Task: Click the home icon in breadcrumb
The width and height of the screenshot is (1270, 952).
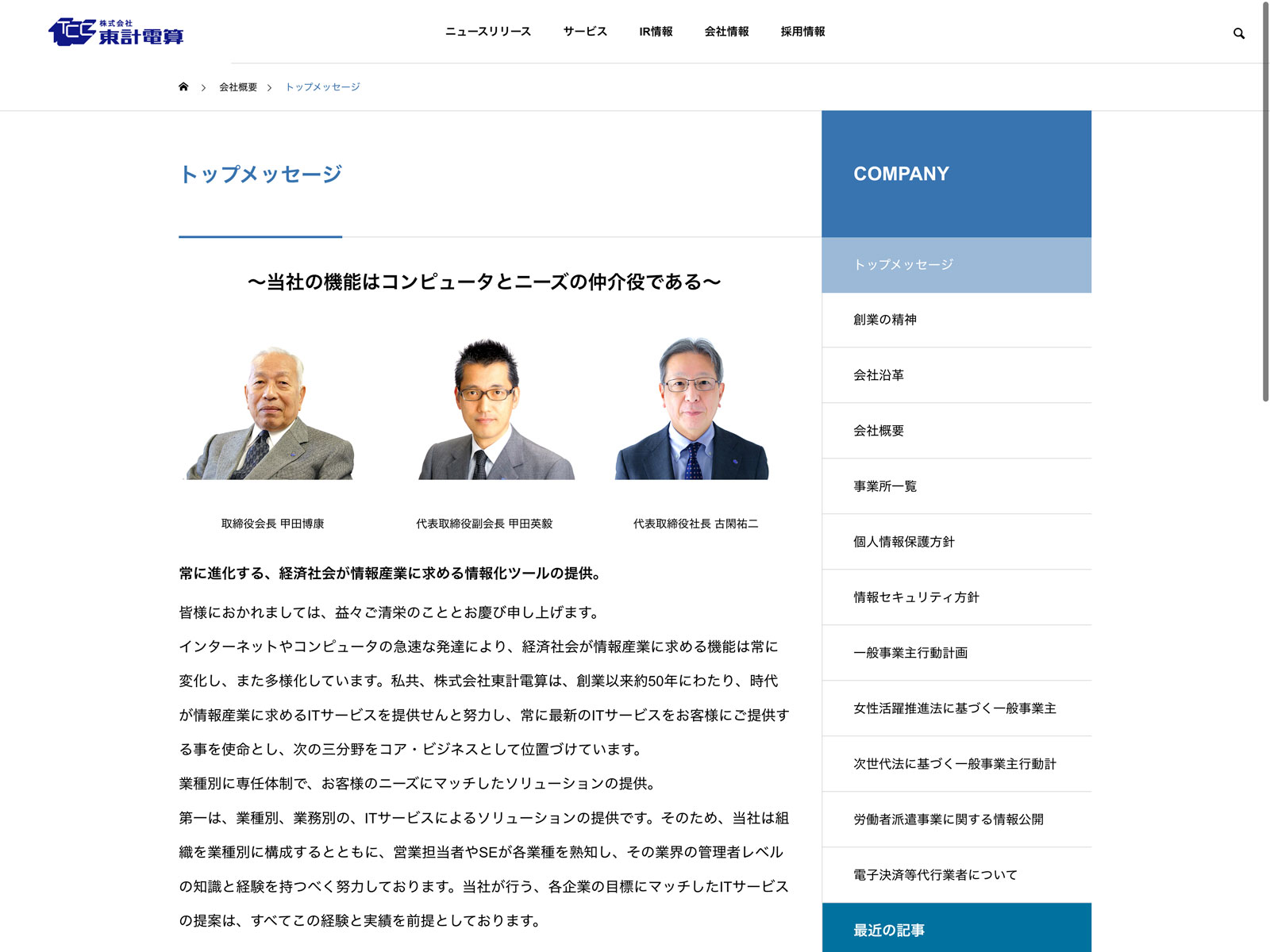Action: 183,87
